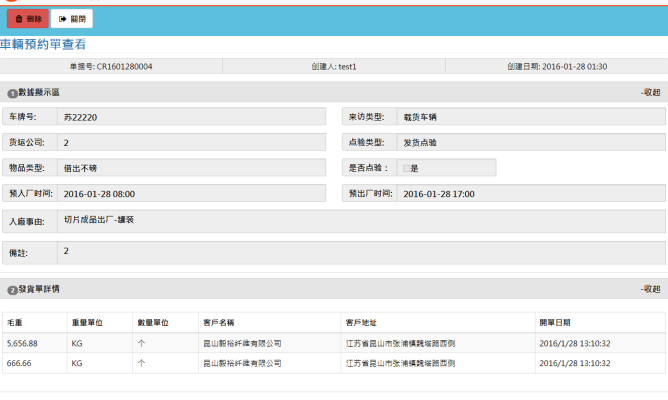668x400 pixels.
Task: Click the 入廠事由 text area
Action: point(360,221)
